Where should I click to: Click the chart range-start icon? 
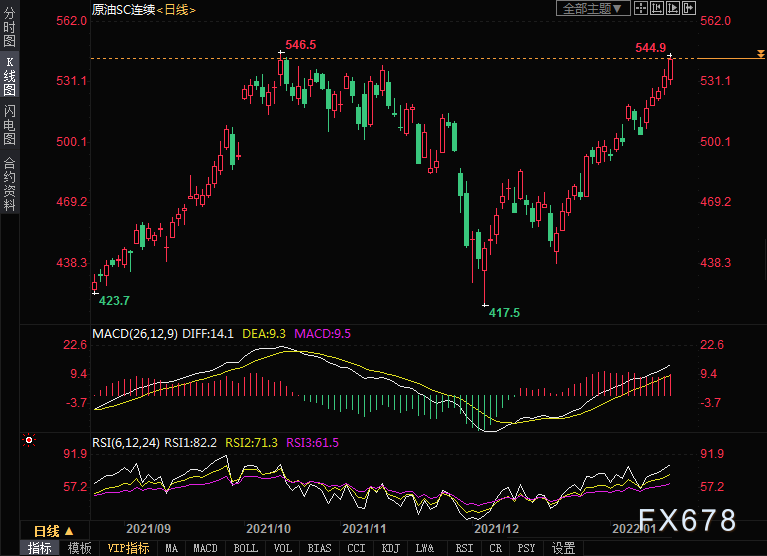click(x=657, y=8)
